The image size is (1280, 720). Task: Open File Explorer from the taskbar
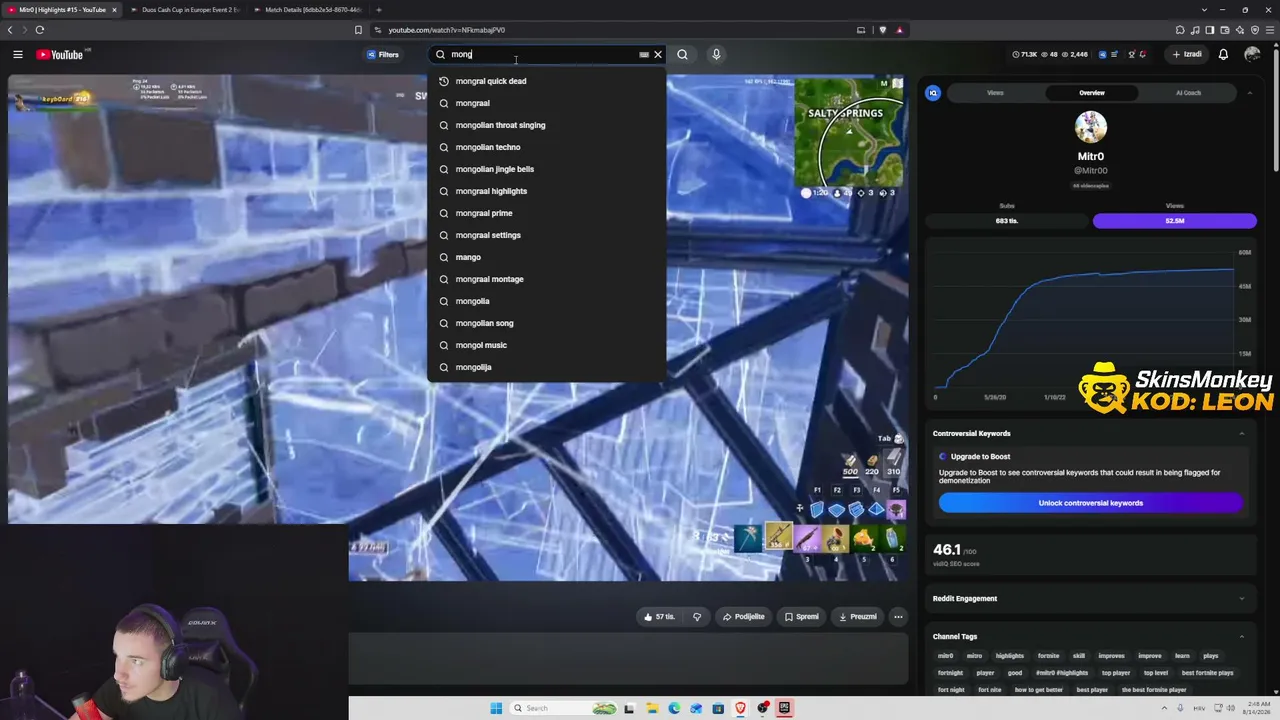[x=652, y=708]
